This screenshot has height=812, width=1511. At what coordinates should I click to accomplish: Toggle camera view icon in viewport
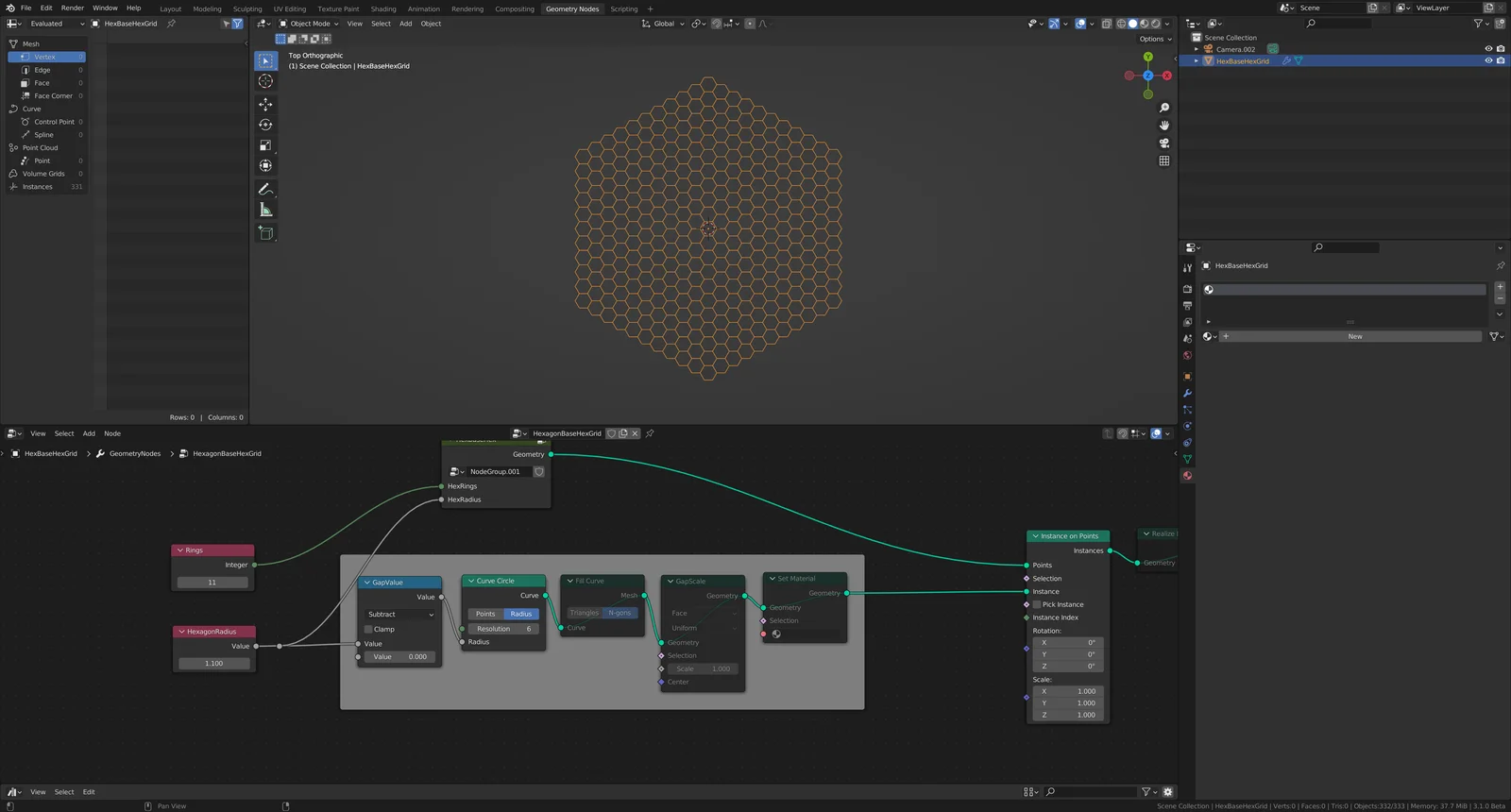pos(1164,144)
